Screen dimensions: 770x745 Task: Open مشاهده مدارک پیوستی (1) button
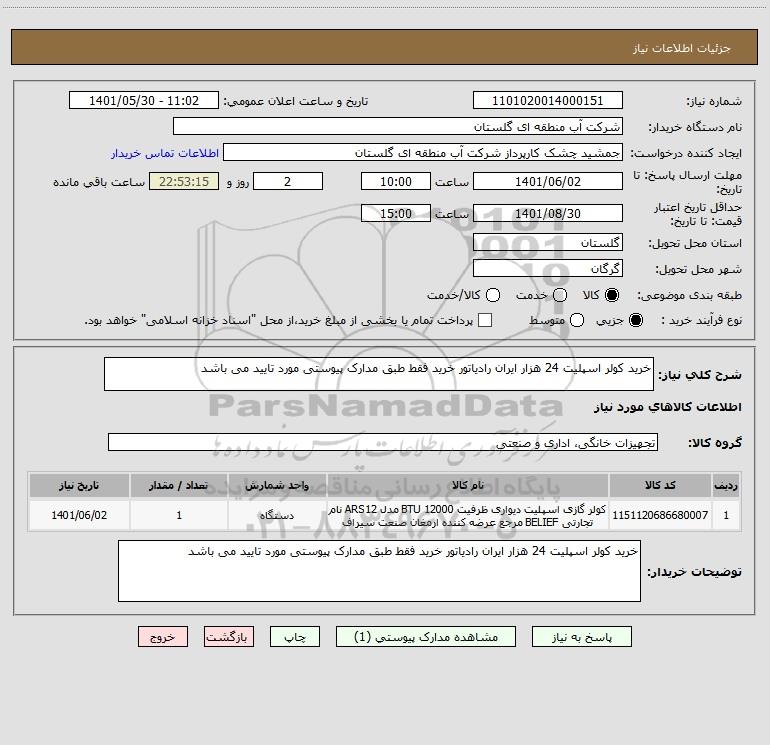click(x=426, y=637)
